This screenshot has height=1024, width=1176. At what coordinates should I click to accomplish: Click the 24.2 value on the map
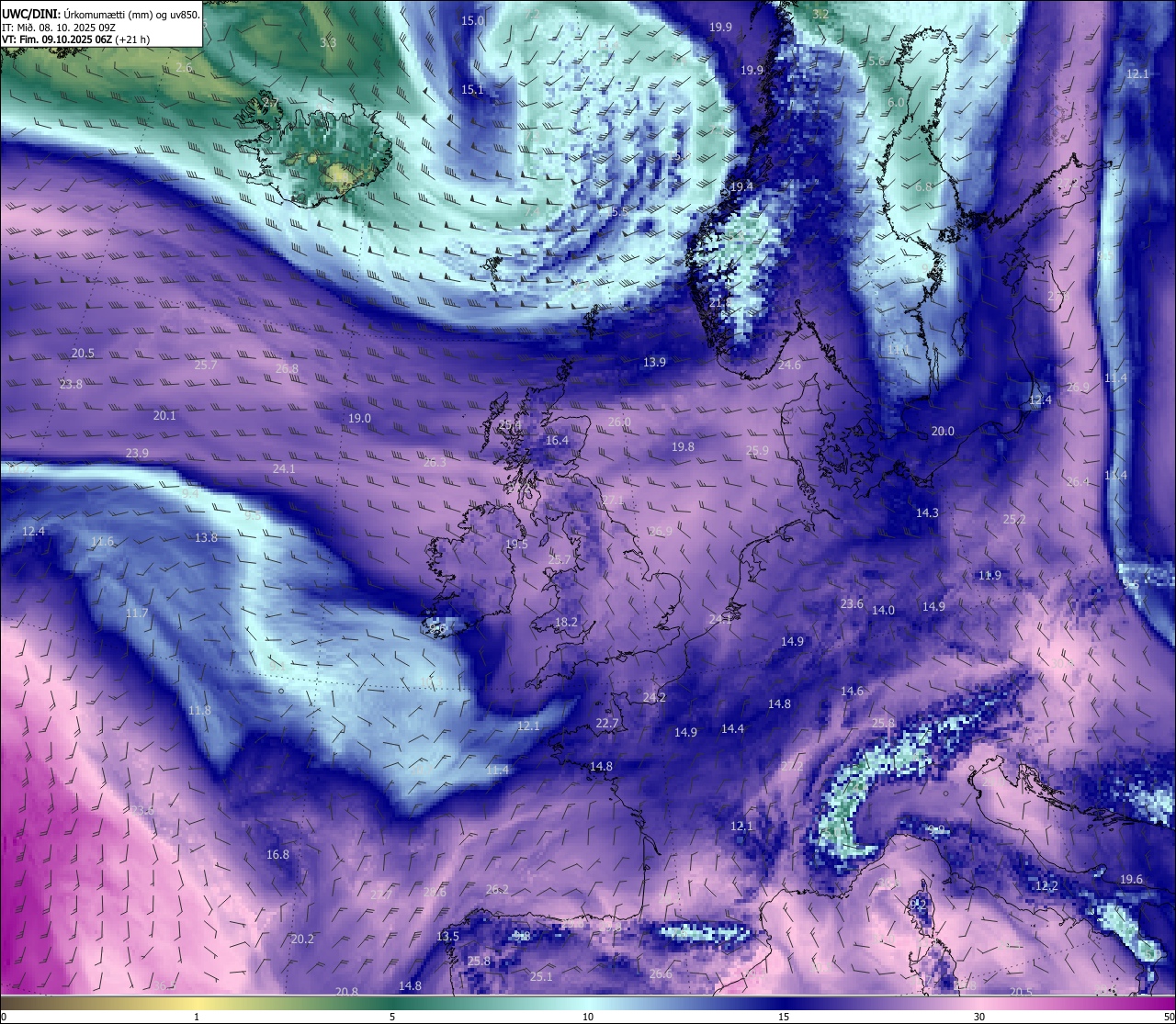[x=654, y=697]
